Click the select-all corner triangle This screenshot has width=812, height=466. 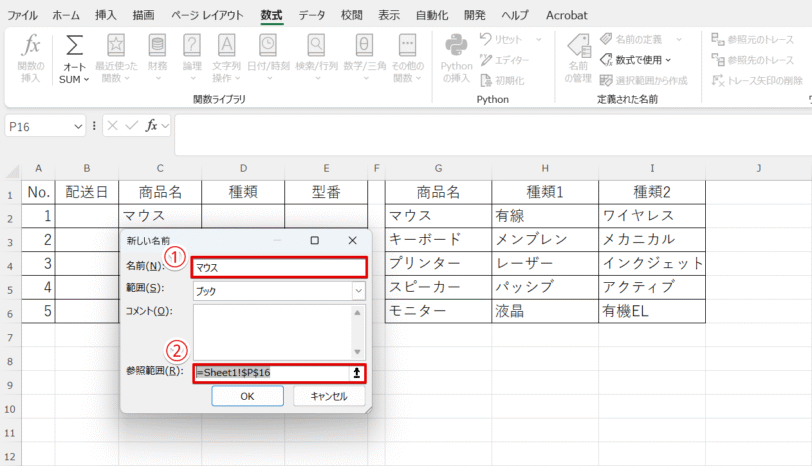tap(12, 170)
